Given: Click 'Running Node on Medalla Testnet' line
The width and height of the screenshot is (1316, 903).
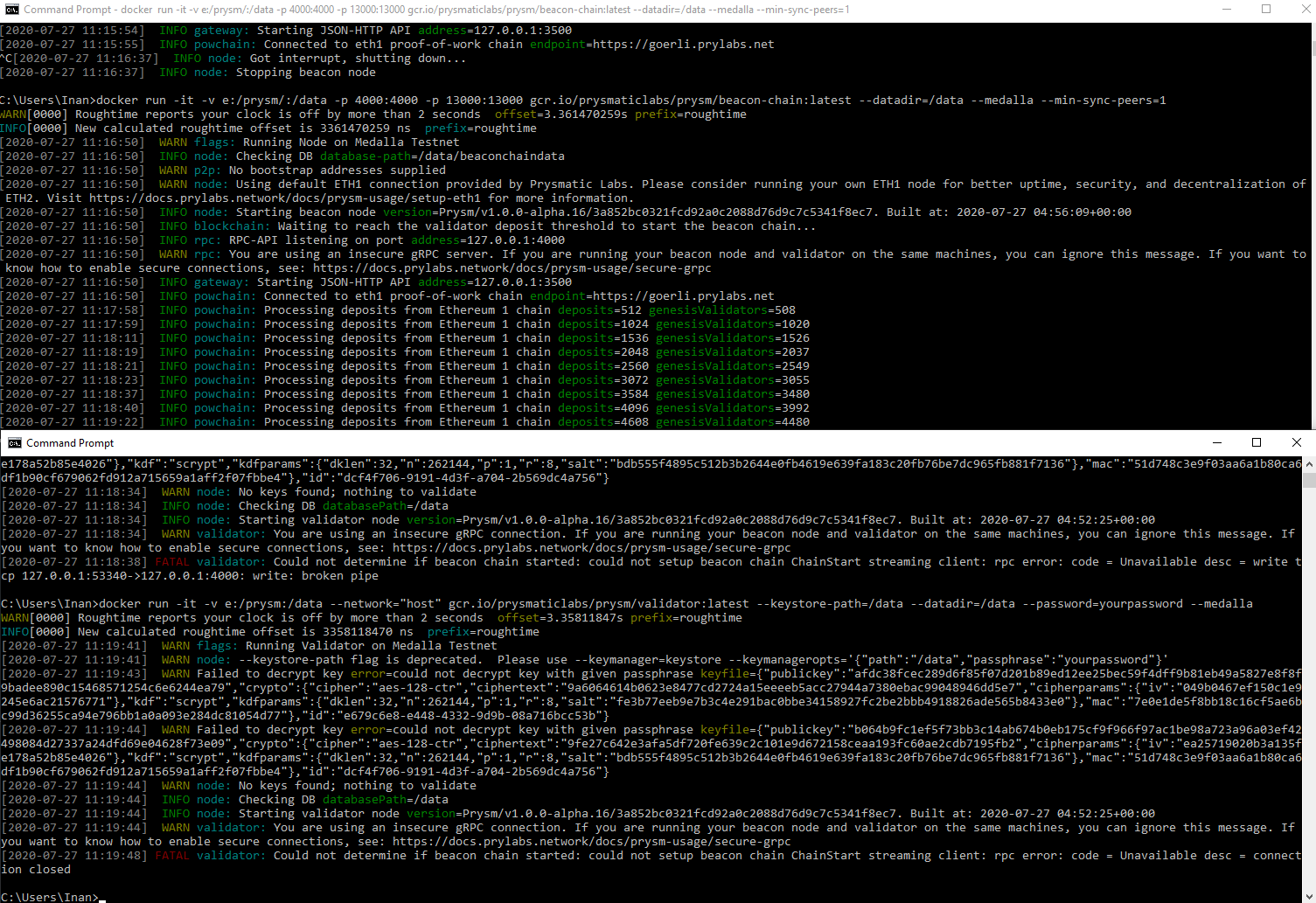Looking at the screenshot, I should pos(230,142).
